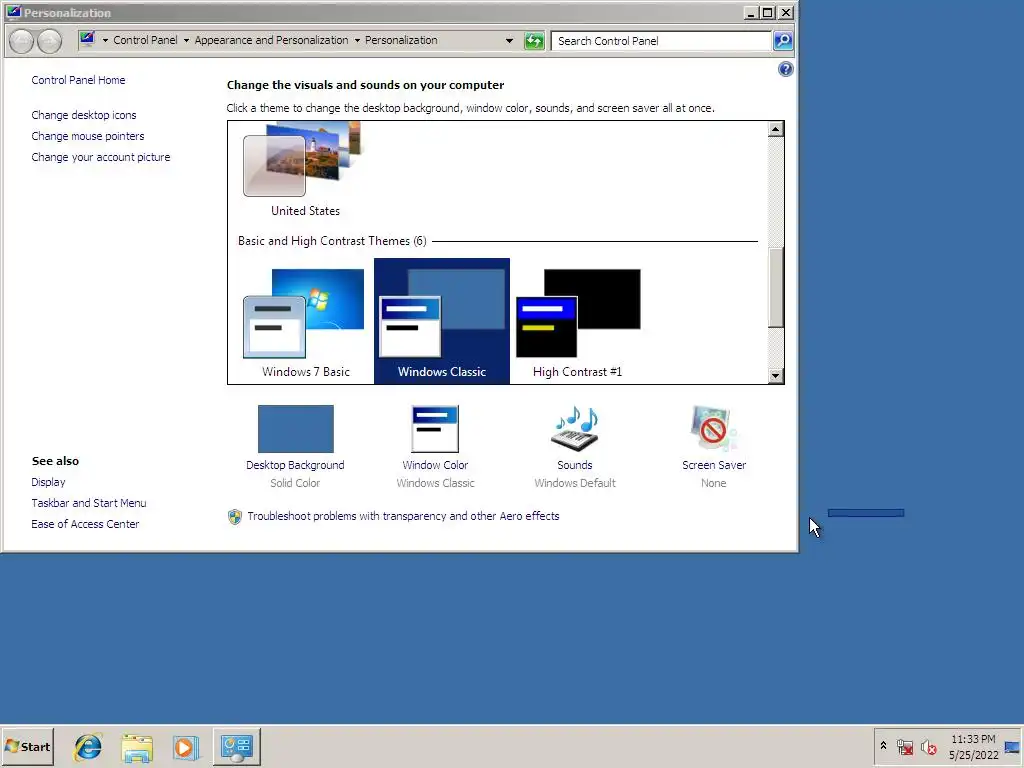Click the help question mark icon
Image resolution: width=1024 pixels, height=768 pixels.
pyautogui.click(x=786, y=69)
